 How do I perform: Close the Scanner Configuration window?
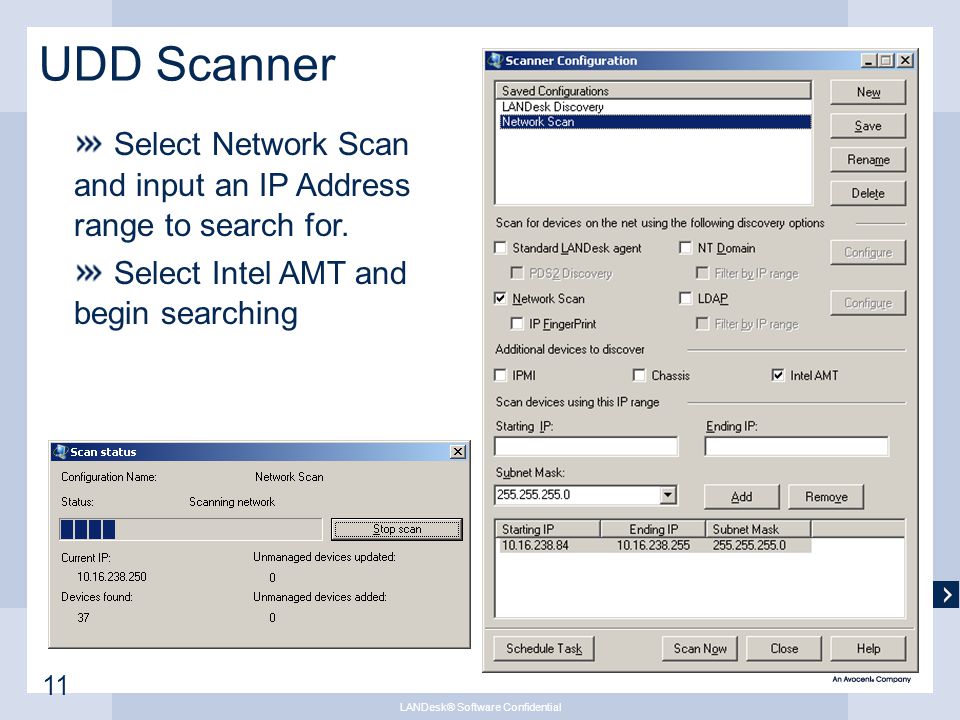click(x=905, y=60)
